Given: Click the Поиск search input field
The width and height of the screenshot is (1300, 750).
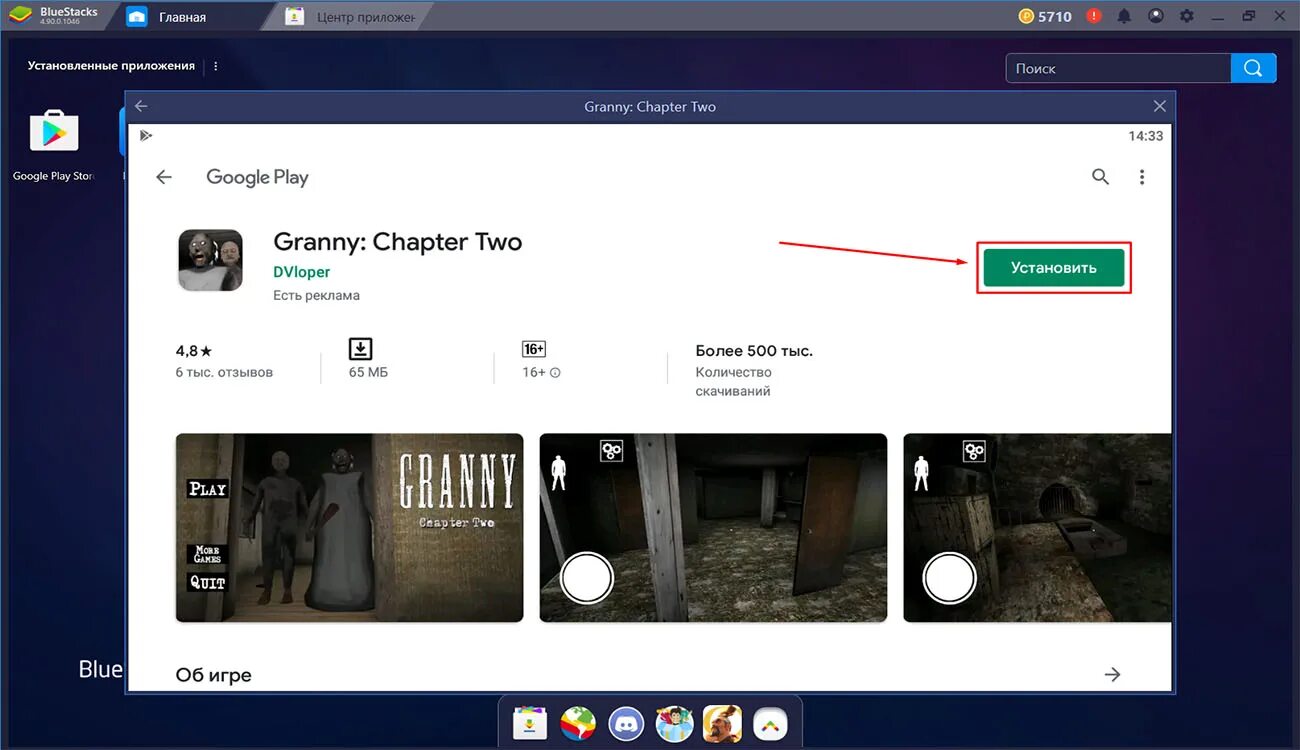Looking at the screenshot, I should pyautogui.click(x=1118, y=68).
